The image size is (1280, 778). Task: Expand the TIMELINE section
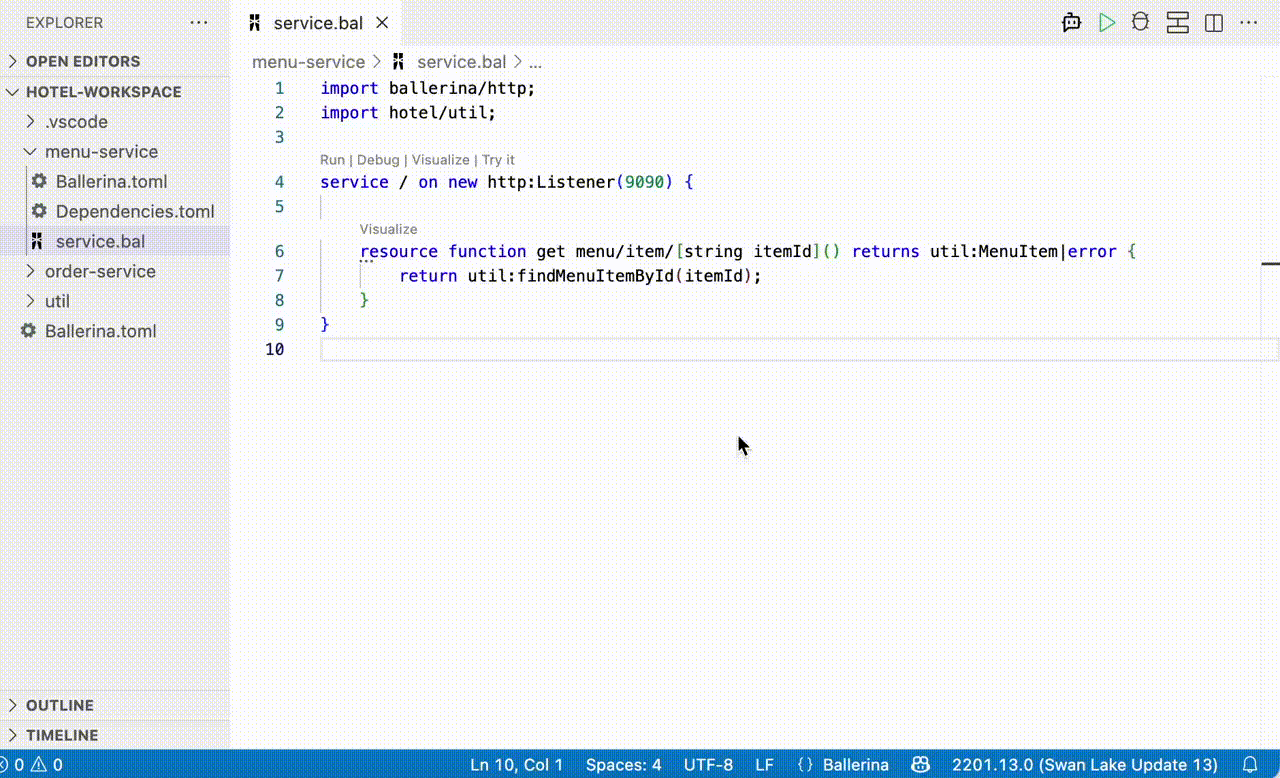(x=62, y=735)
